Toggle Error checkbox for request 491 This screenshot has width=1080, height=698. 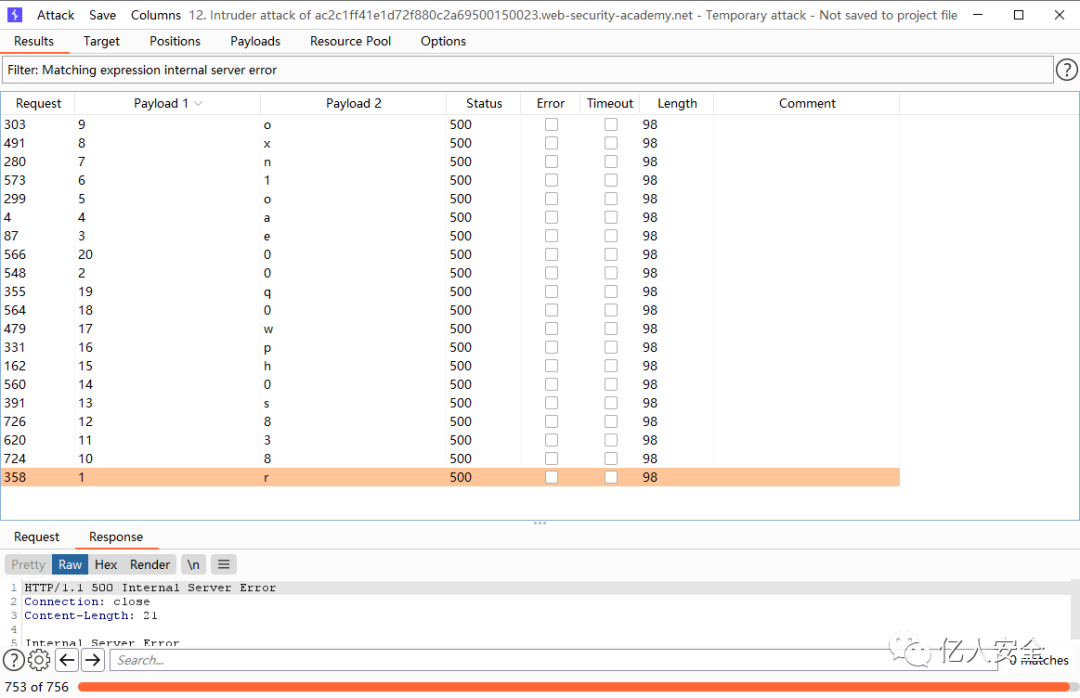point(551,143)
